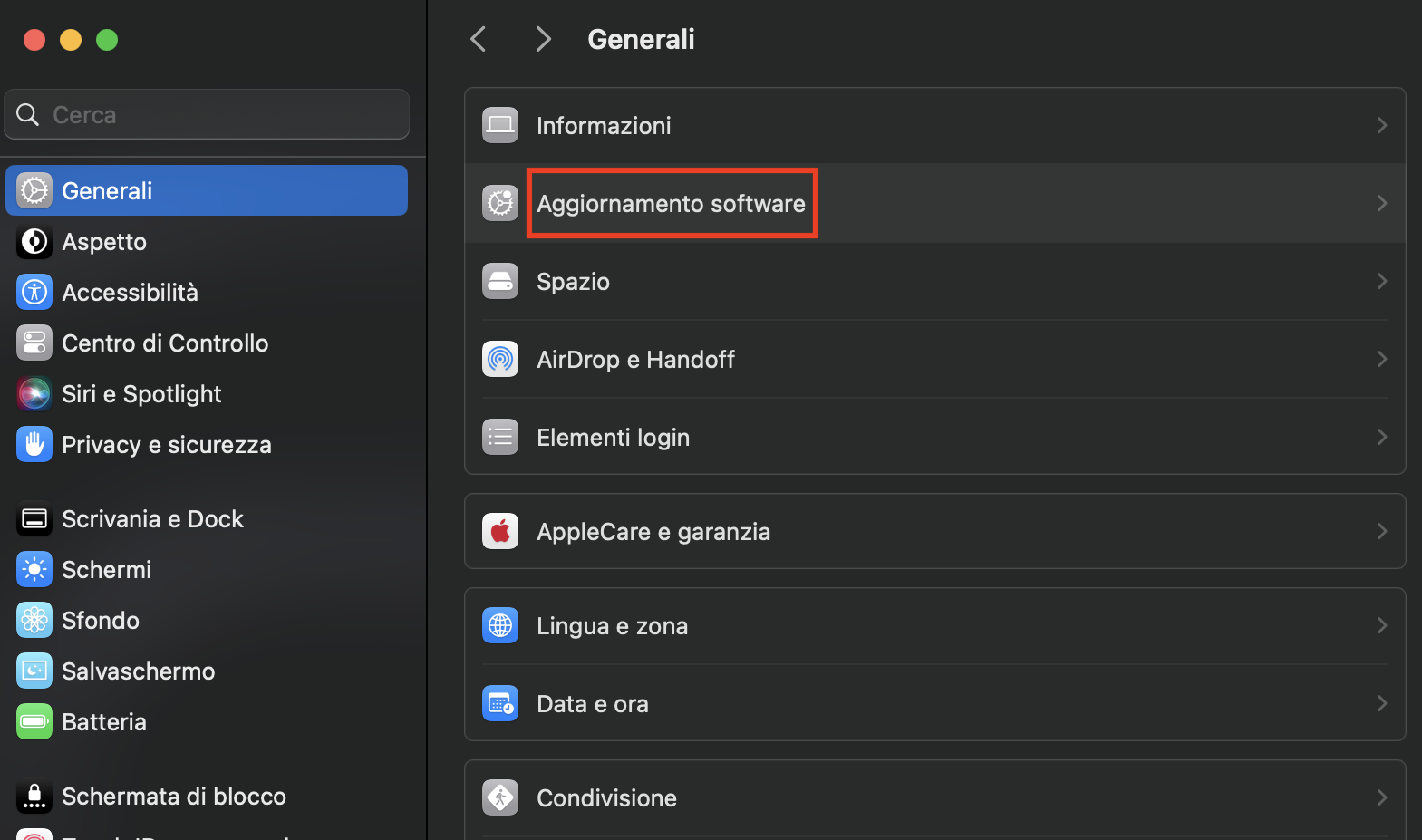Click the Batteria icon in sidebar

[34, 721]
